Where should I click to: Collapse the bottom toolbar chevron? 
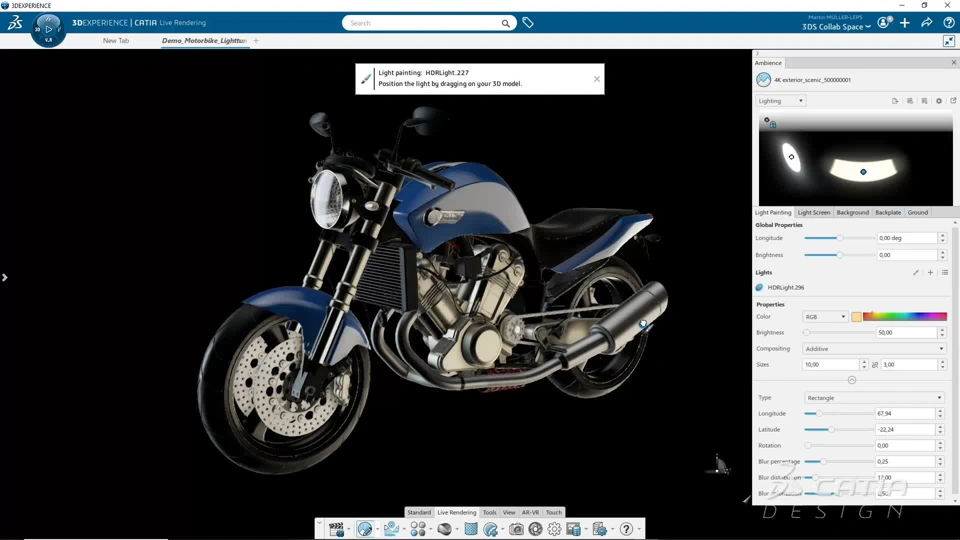(x=320, y=523)
